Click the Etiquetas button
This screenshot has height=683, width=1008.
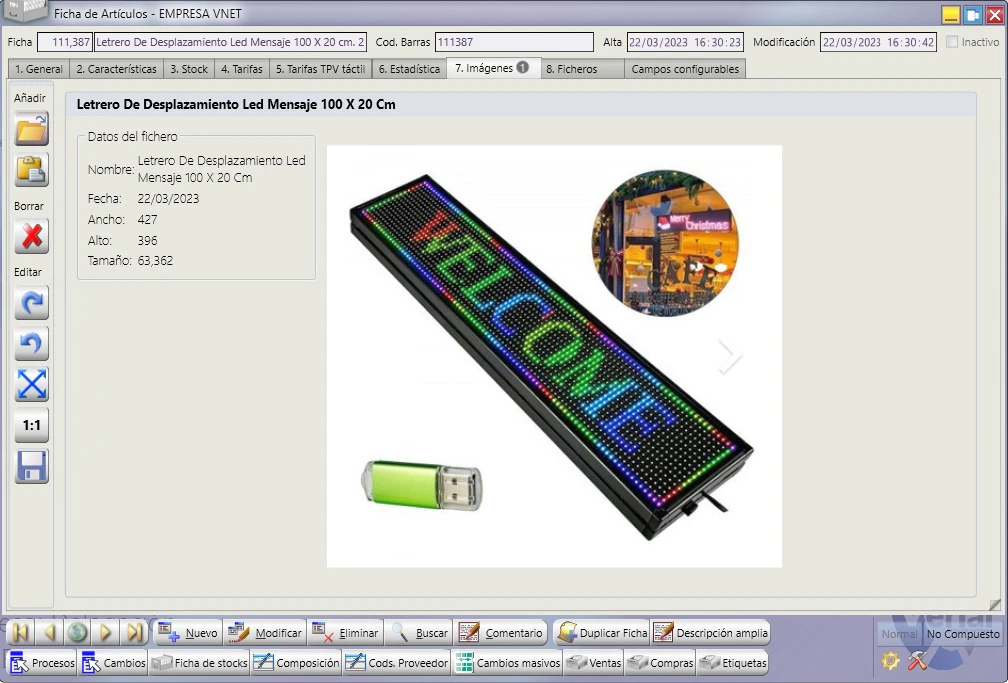(x=733, y=662)
